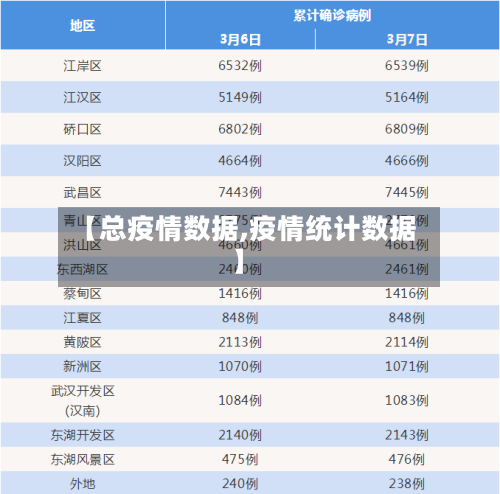Image resolution: width=500 pixels, height=494 pixels.
Task: Pick the 5149例 value
Action: click(x=240, y=97)
